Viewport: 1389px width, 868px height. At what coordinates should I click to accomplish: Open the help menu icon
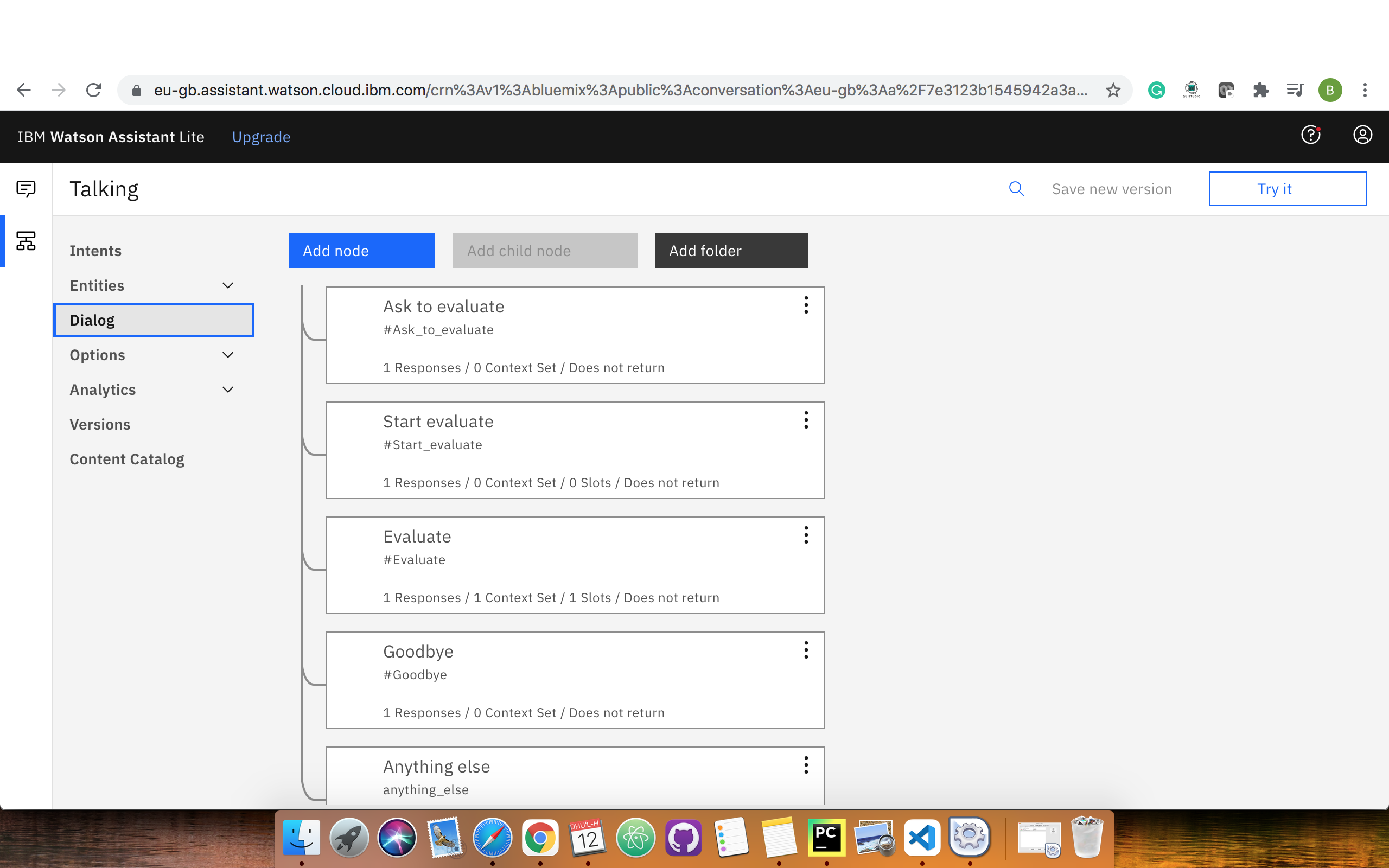coord(1310,135)
